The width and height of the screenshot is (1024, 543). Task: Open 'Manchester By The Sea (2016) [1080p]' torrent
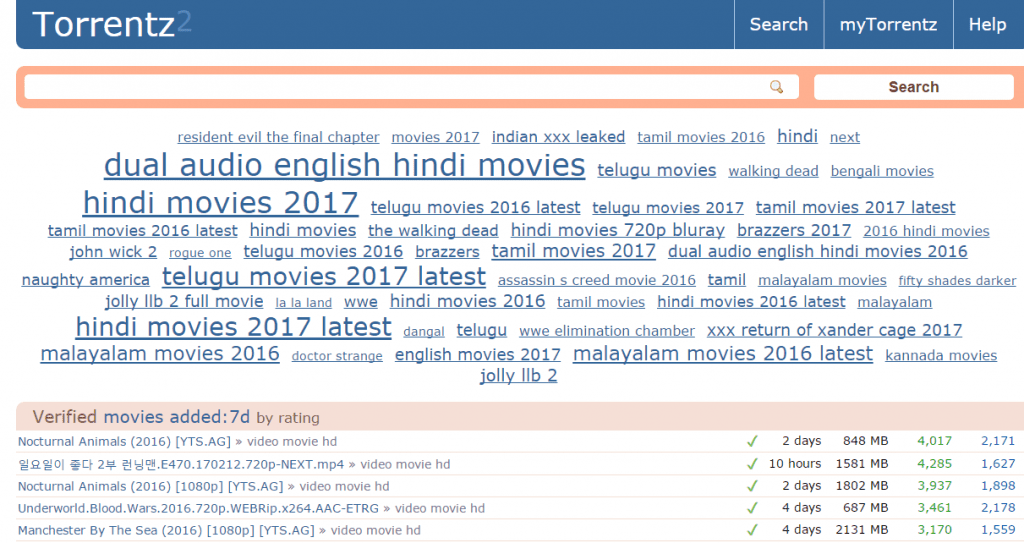click(166, 531)
